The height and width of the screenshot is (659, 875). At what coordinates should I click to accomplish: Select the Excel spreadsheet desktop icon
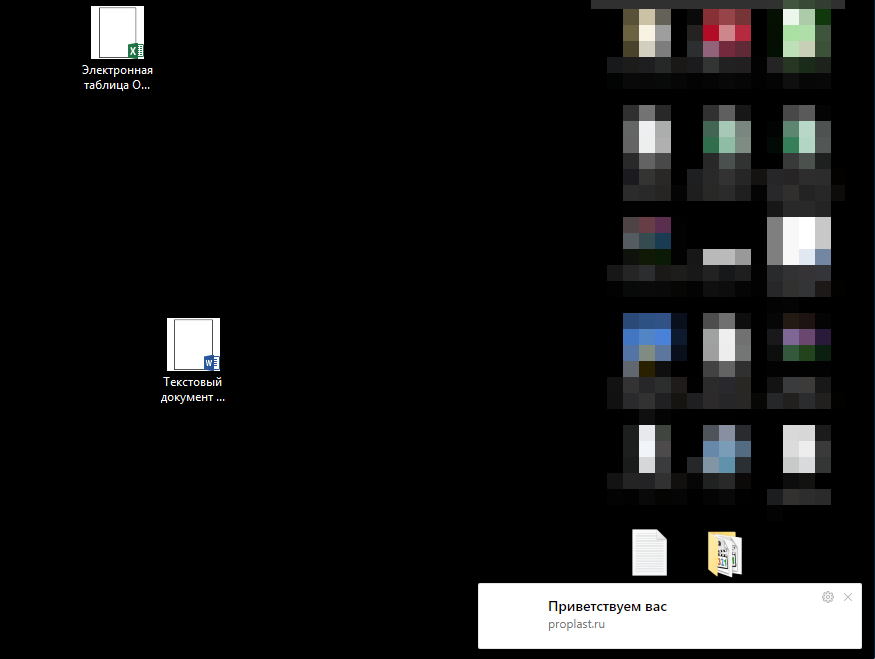point(117,33)
